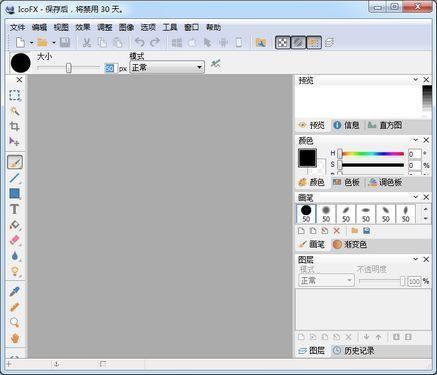Click the redo arrow icon

(x=155, y=42)
